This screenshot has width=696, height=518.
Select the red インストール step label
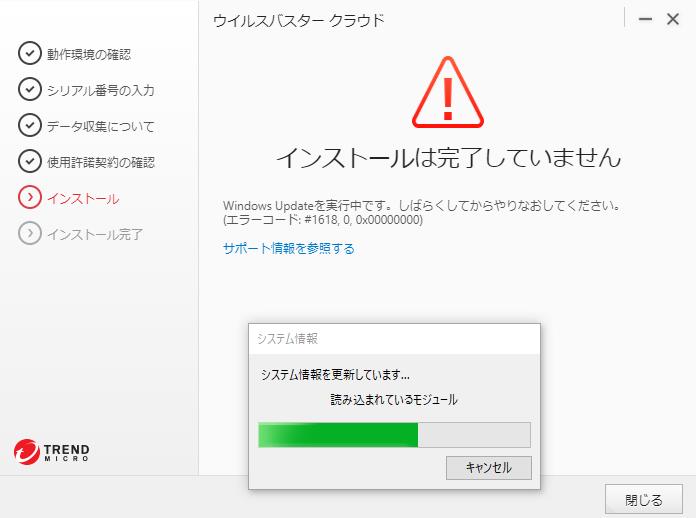click(83, 198)
